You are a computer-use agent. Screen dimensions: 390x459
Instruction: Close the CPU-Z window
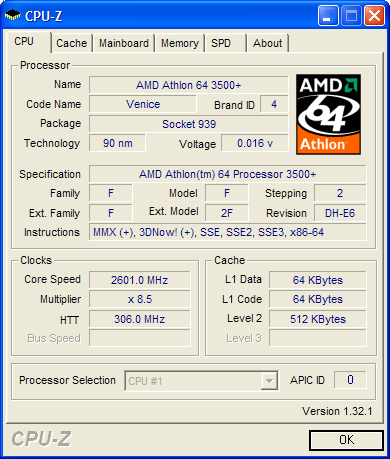coord(374,15)
